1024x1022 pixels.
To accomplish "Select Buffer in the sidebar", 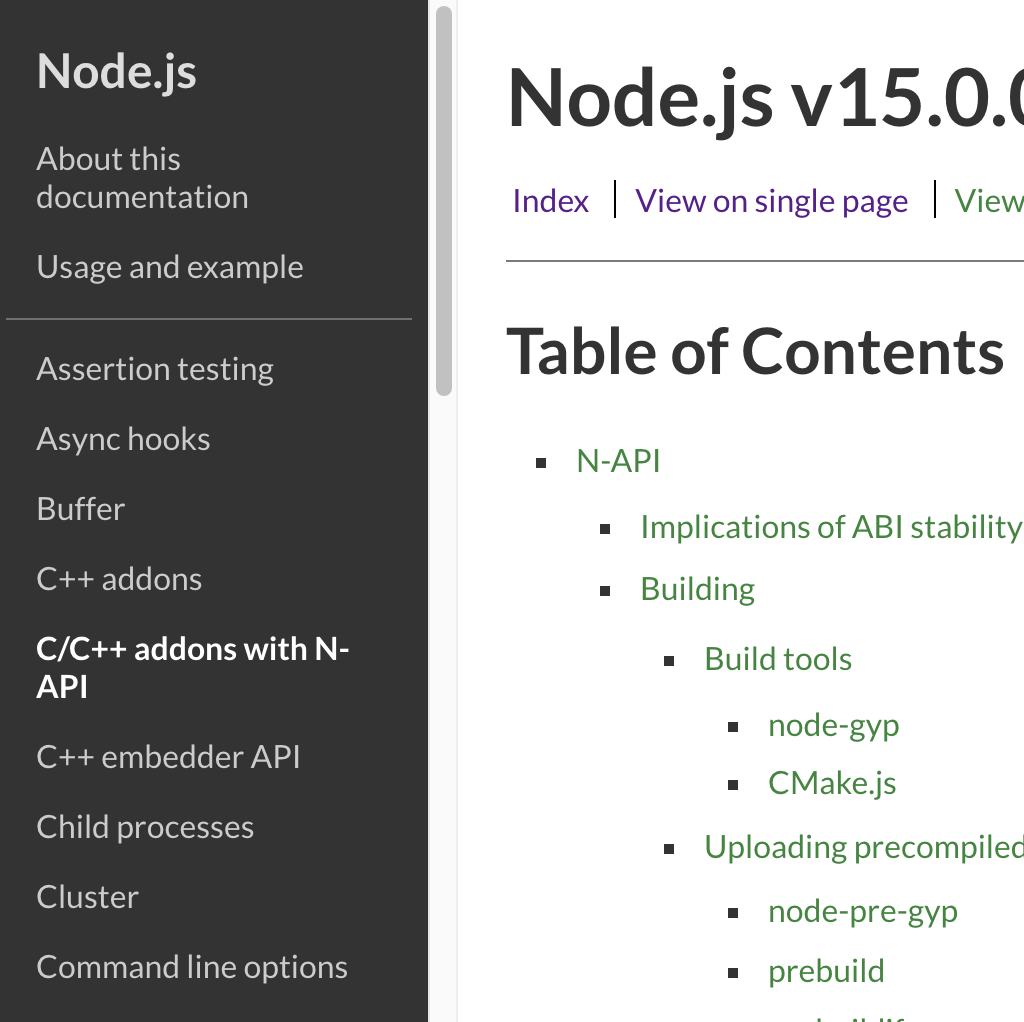I will (81, 509).
